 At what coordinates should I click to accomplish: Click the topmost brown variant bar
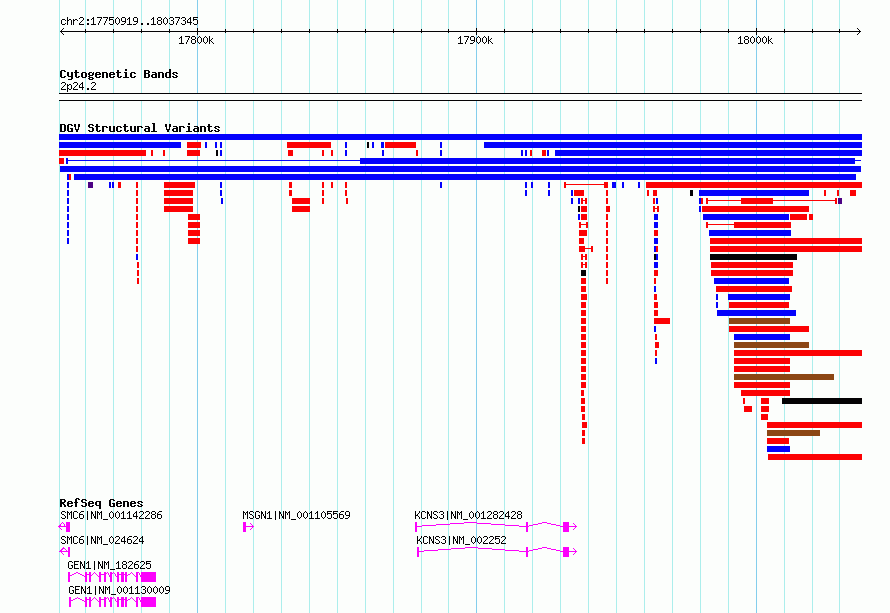(x=759, y=321)
